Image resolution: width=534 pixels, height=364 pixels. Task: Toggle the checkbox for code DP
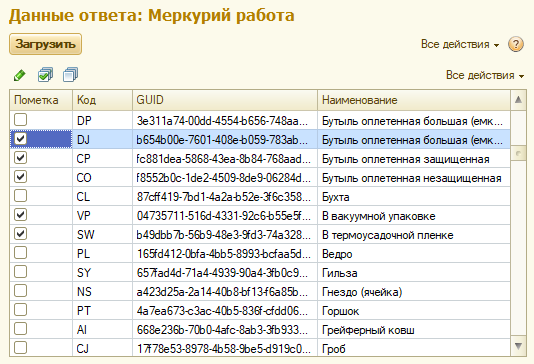tap(20, 120)
